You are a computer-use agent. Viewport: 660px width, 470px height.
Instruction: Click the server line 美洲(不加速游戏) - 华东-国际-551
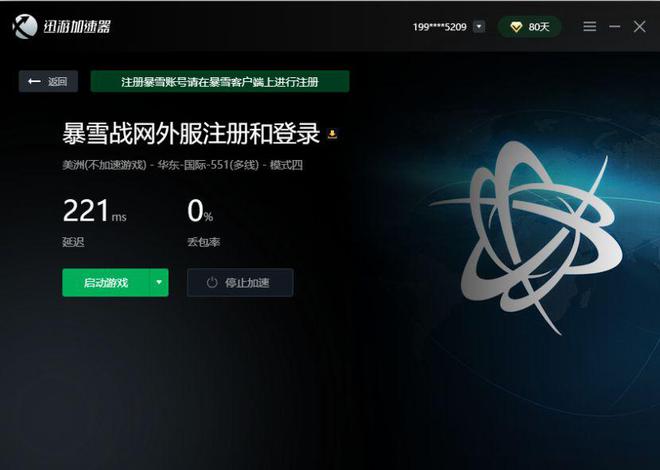182,165
